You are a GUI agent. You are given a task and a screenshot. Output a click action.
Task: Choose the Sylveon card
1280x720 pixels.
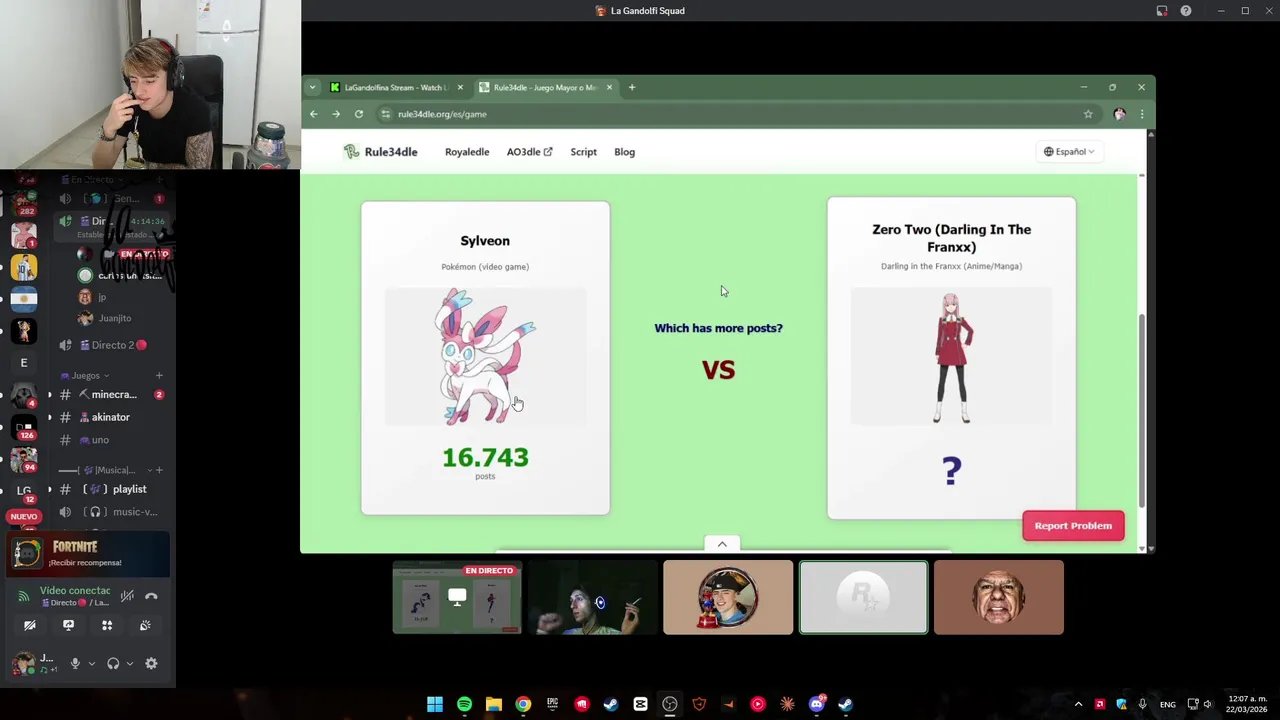click(x=485, y=358)
